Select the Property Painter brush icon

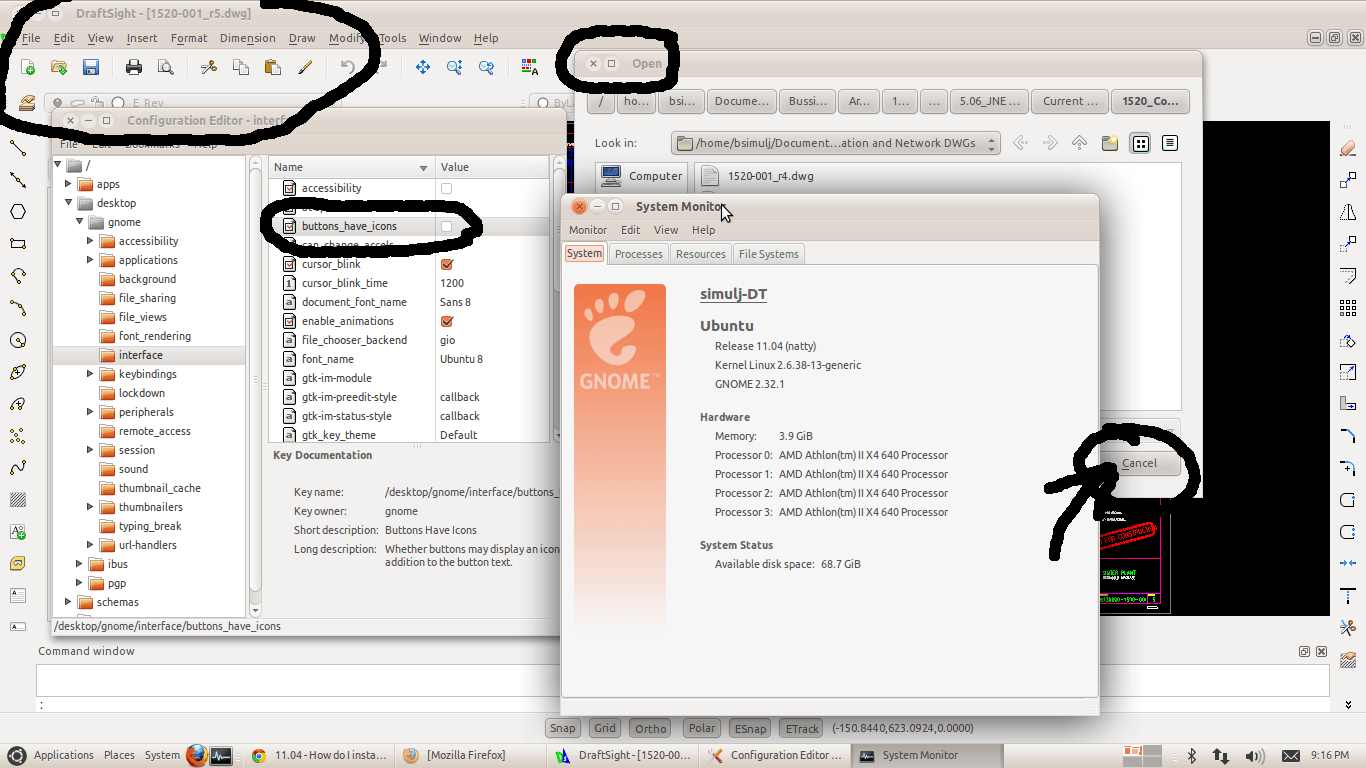coord(305,67)
